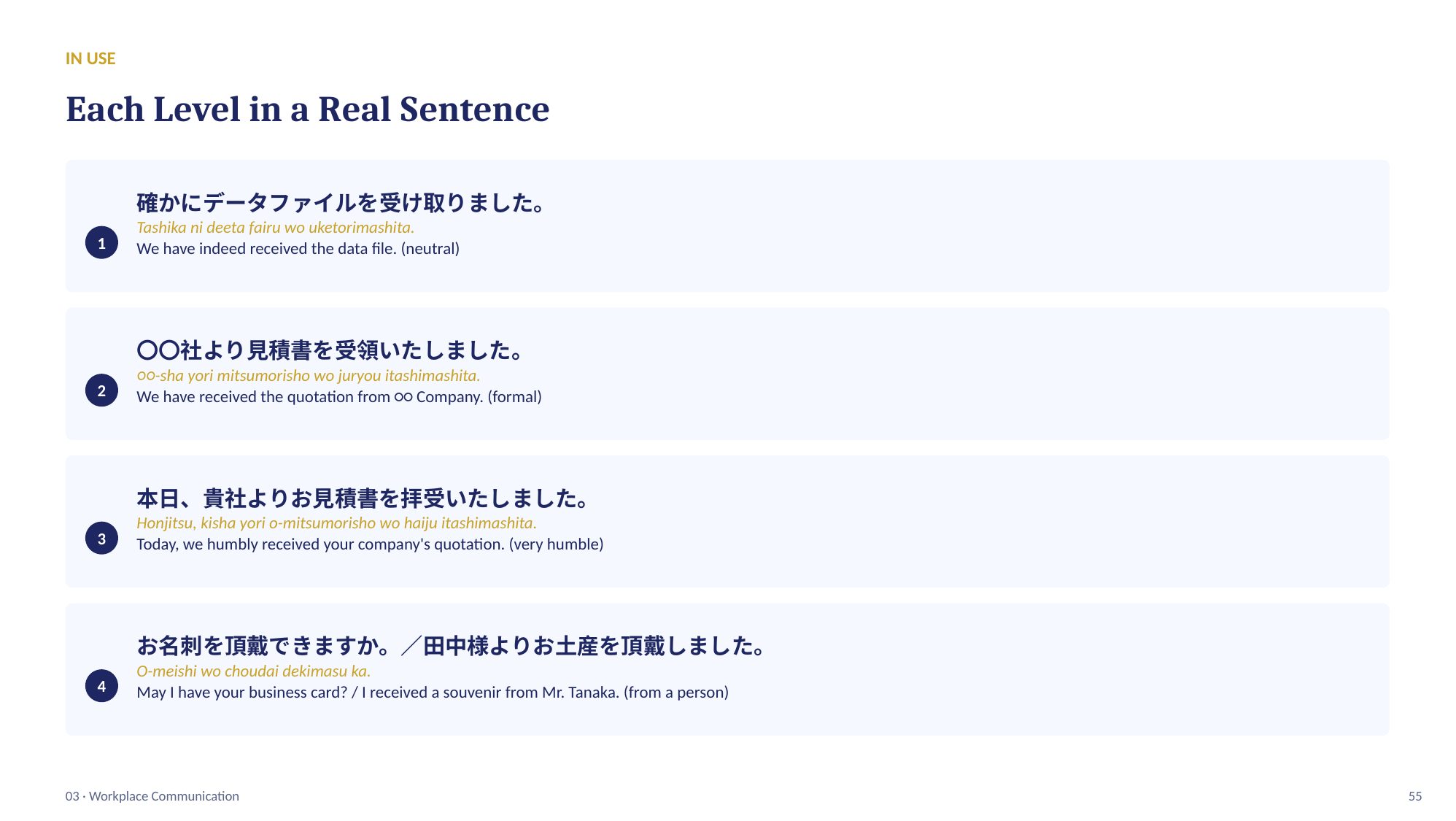
Task: Select the sentence 本日、貴社よりお見積書を拝受いたしました
Action: pyautogui.click(x=363, y=498)
